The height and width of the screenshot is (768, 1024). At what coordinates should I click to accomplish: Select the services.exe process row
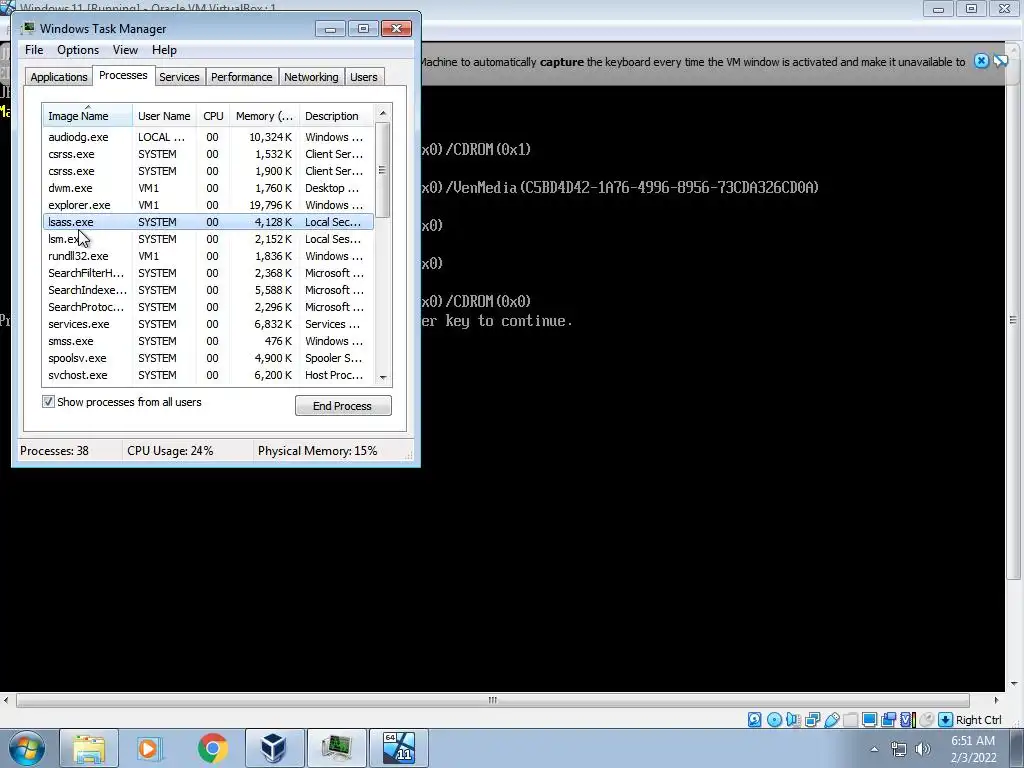point(208,324)
